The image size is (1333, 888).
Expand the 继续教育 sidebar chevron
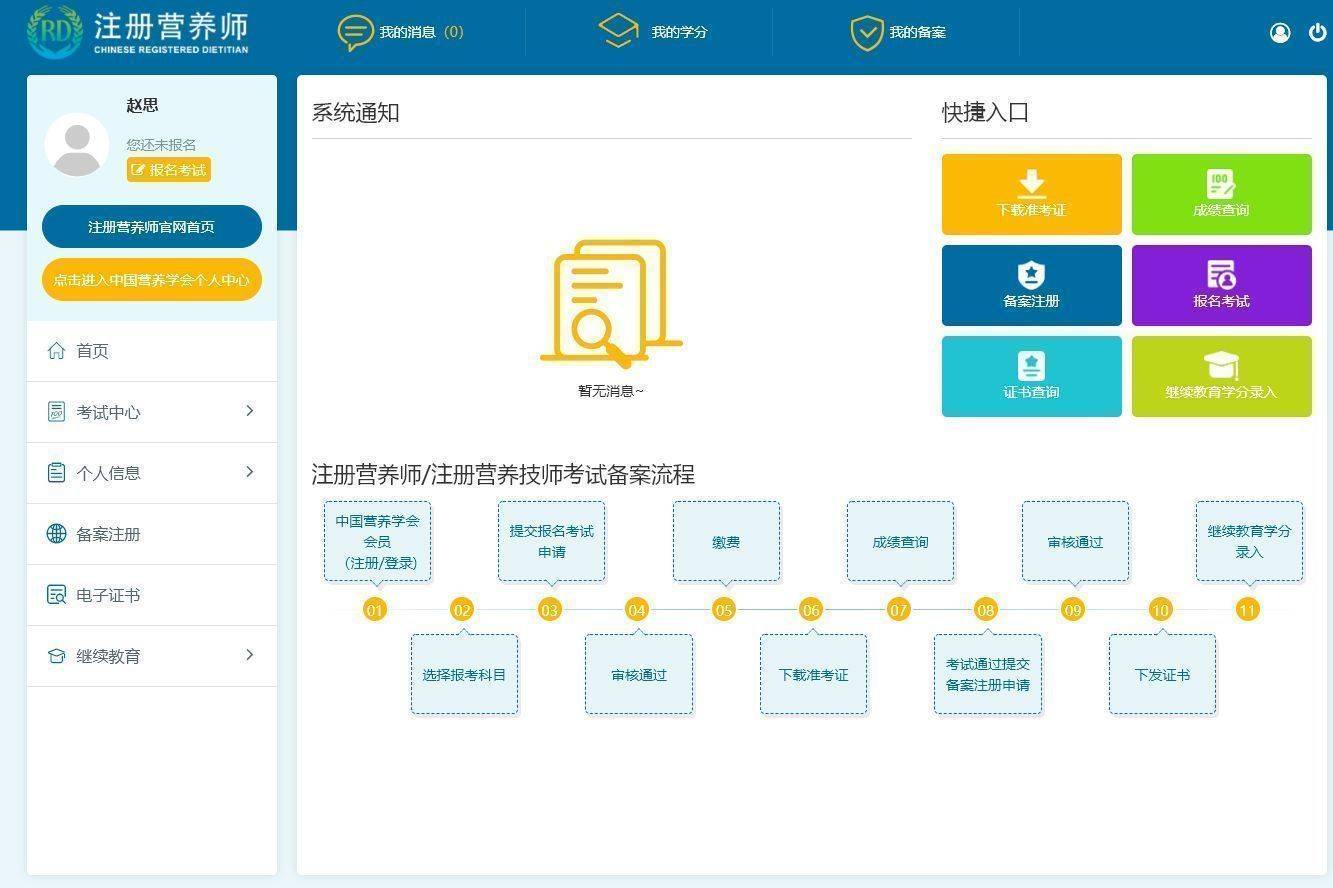250,655
